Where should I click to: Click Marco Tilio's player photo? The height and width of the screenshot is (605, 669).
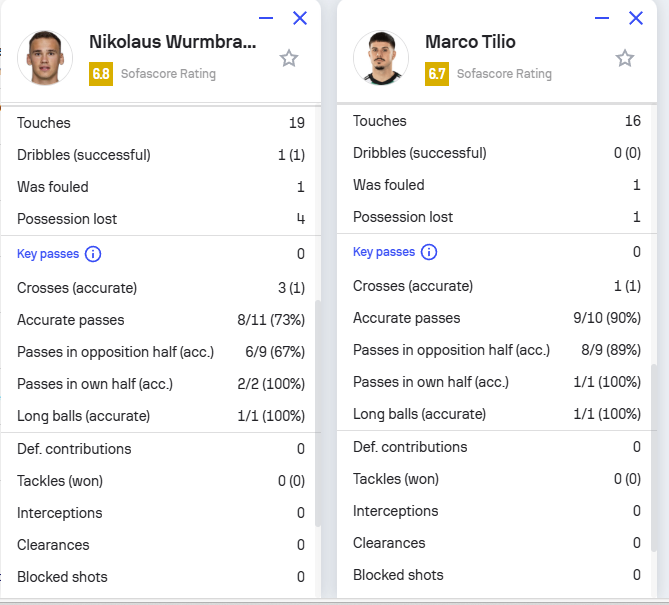381,58
